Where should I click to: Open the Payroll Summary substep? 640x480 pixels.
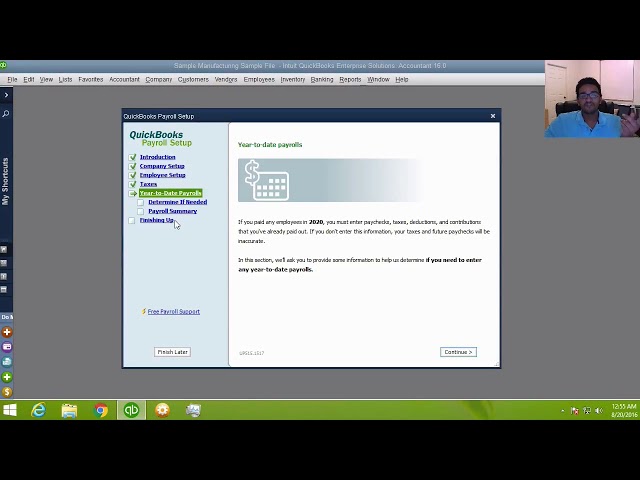173,211
